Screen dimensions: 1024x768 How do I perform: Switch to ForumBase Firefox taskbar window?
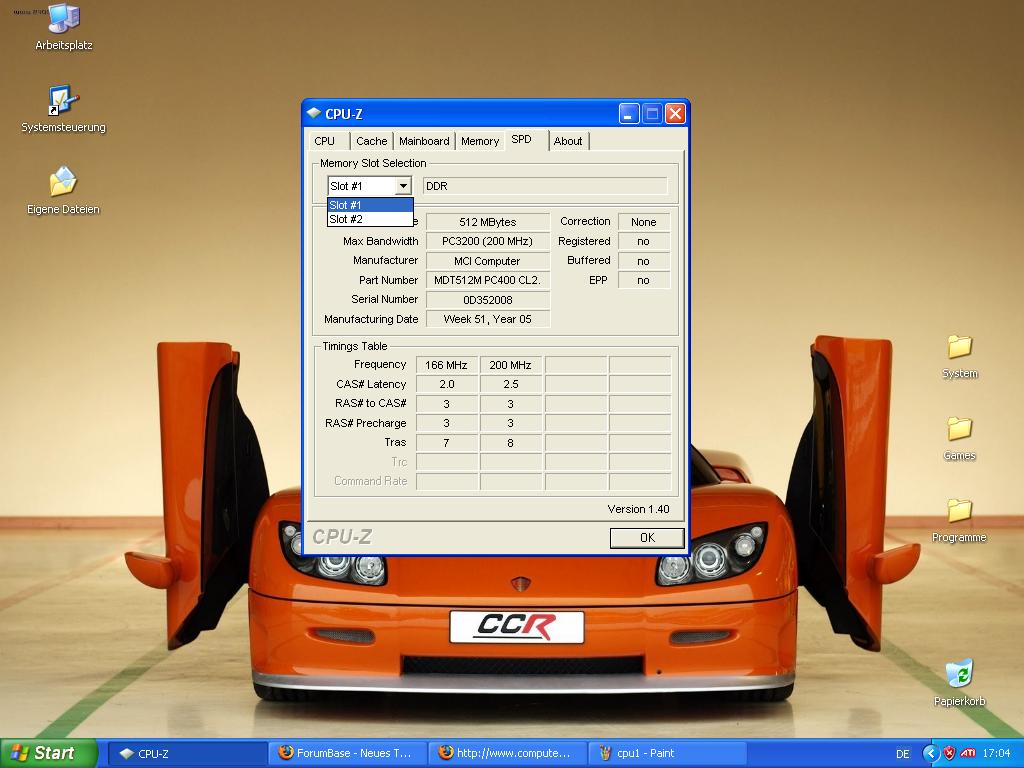point(347,754)
